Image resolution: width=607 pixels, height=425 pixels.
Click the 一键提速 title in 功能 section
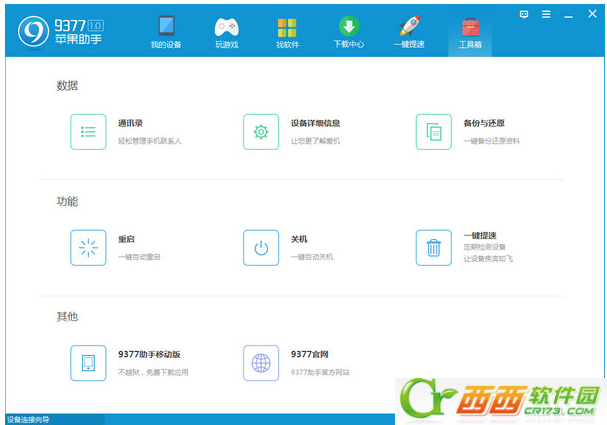click(x=480, y=235)
